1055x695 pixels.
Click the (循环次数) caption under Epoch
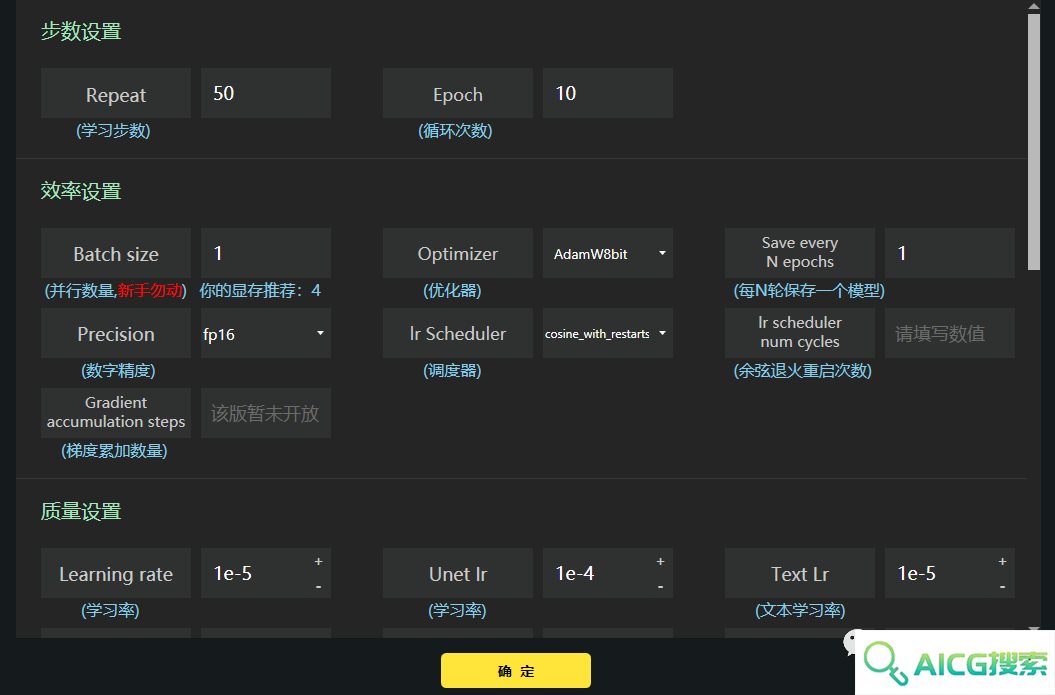click(x=455, y=131)
